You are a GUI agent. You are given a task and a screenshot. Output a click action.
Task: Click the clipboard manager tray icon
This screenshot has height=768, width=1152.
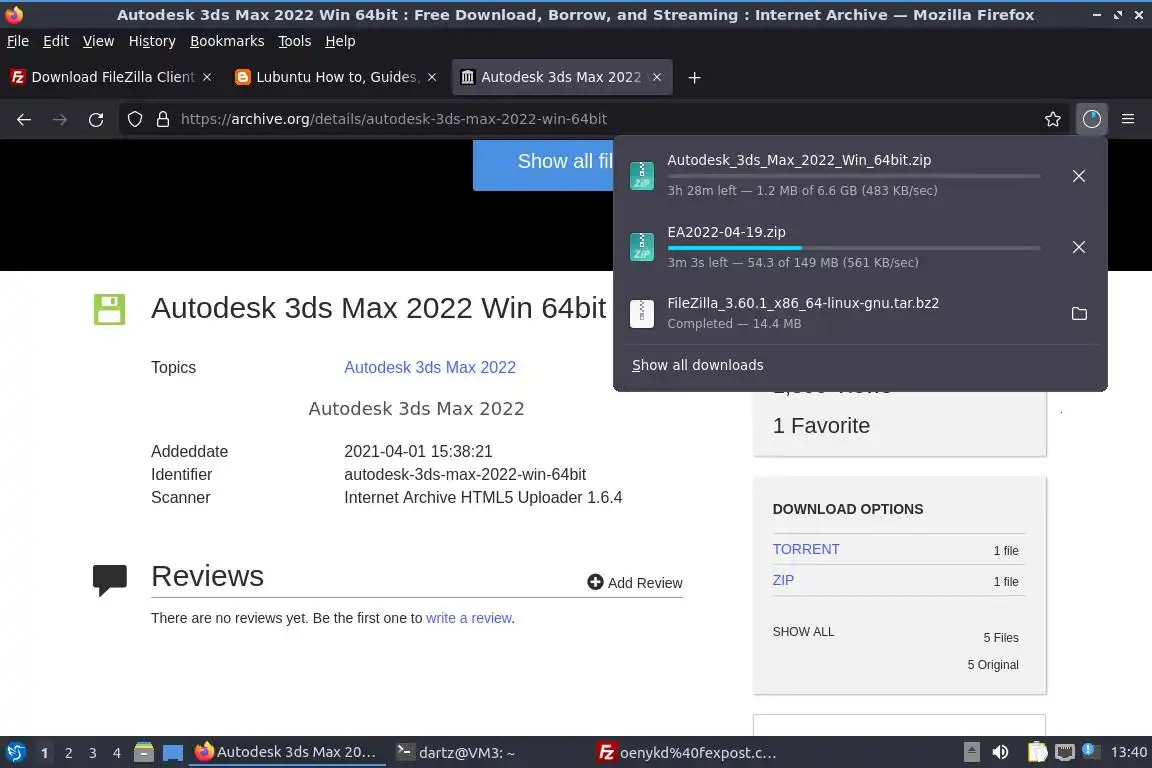tap(1037, 752)
